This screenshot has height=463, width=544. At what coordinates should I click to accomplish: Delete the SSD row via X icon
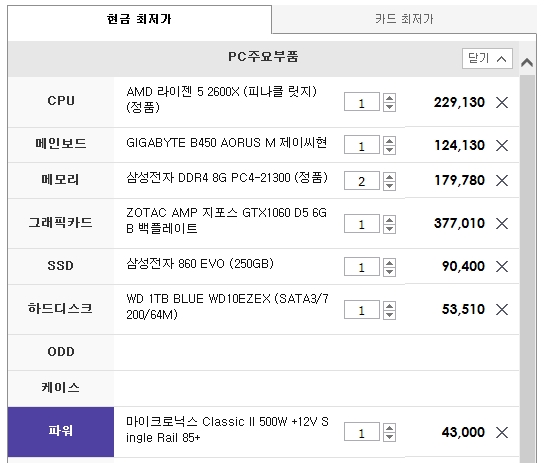pyautogui.click(x=502, y=266)
